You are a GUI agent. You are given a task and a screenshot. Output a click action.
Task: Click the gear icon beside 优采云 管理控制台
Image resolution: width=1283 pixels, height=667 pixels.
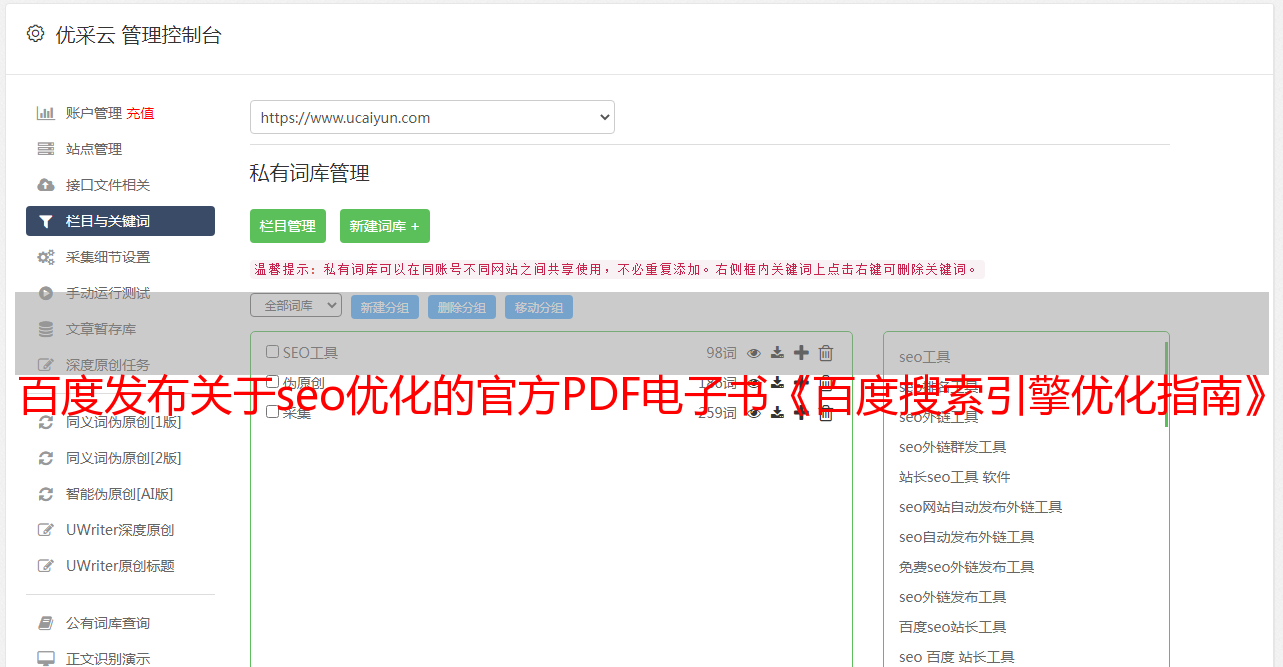[36, 34]
